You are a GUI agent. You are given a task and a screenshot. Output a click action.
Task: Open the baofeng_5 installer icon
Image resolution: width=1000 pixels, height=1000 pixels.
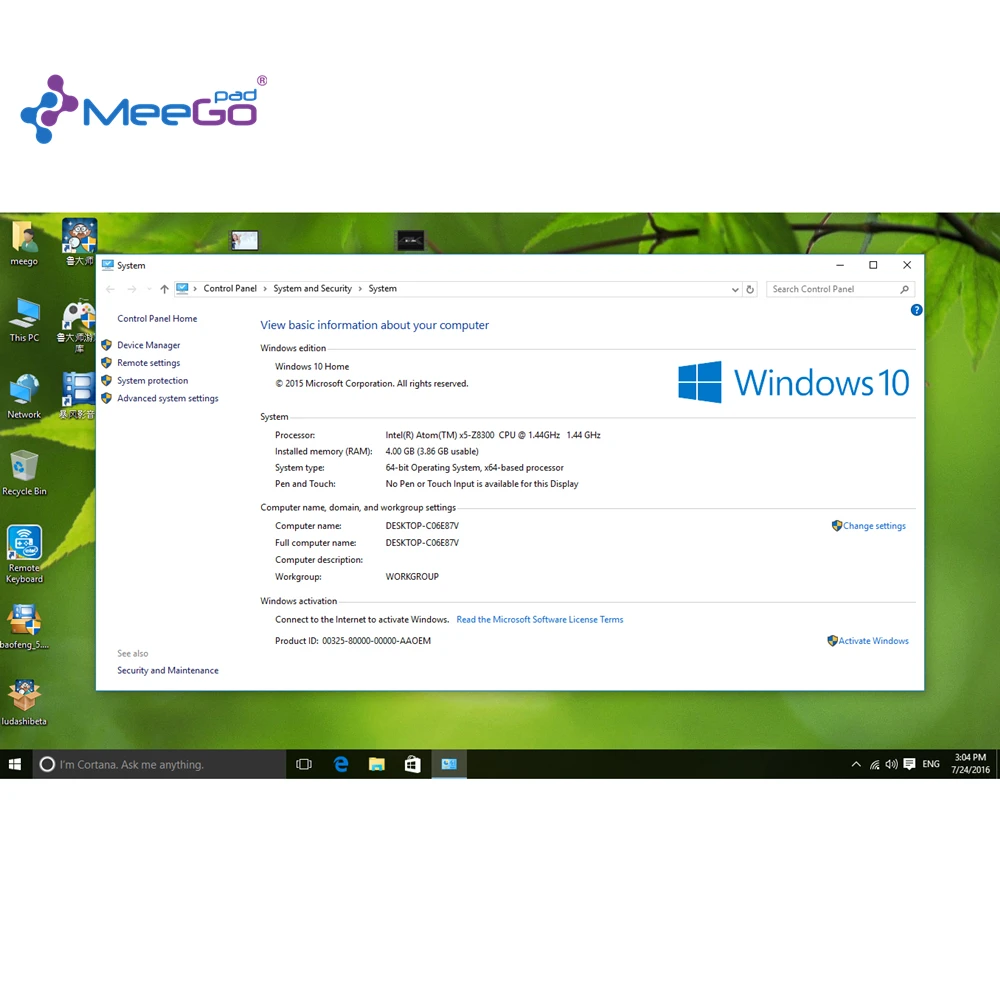pos(24,627)
